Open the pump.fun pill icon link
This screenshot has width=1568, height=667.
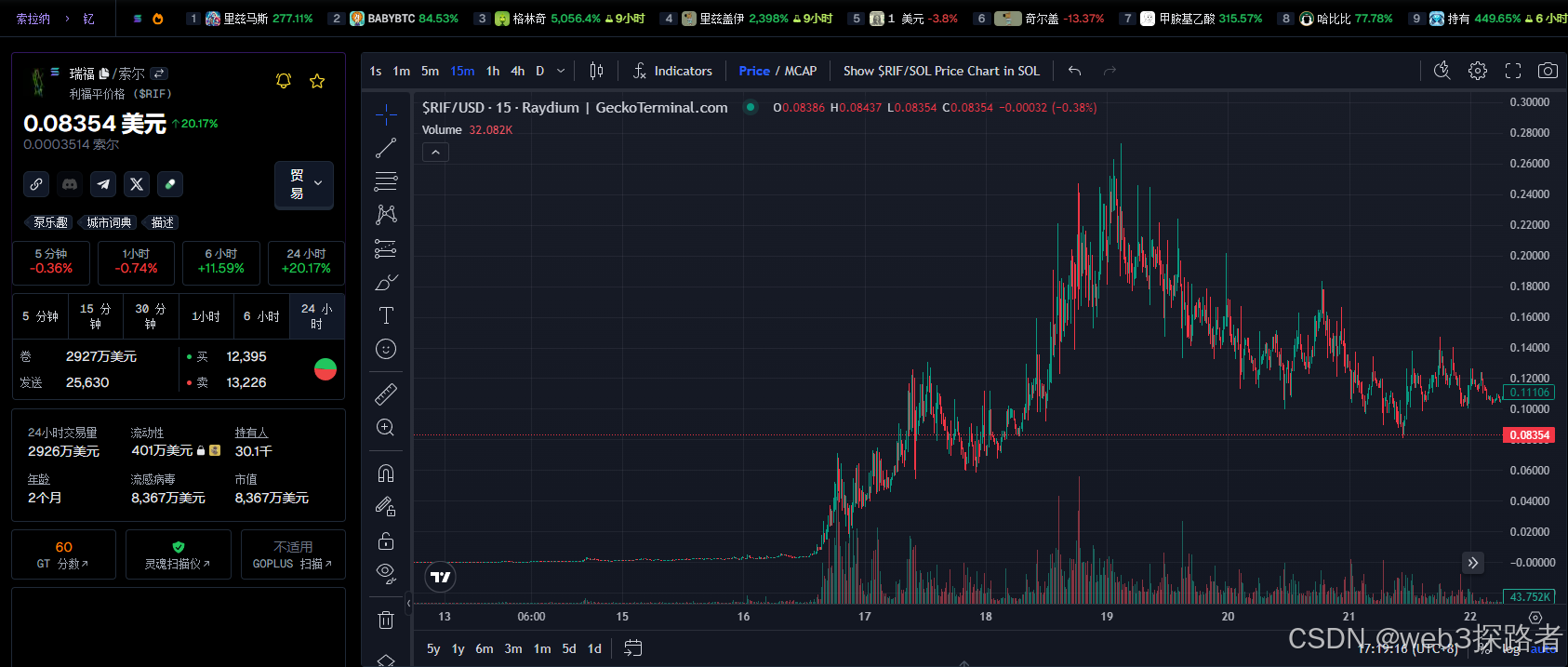tap(170, 184)
